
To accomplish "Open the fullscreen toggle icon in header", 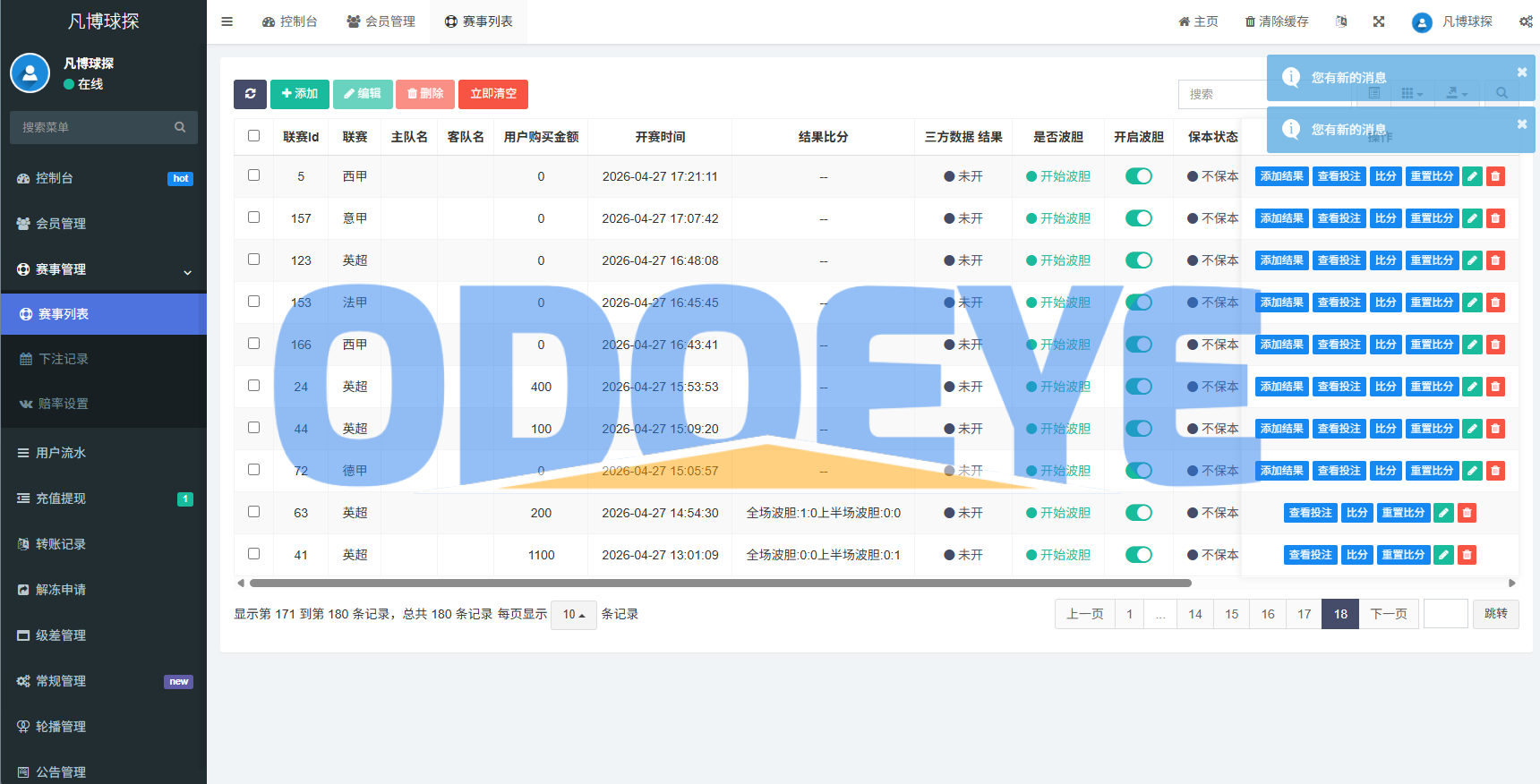I will point(1379,21).
